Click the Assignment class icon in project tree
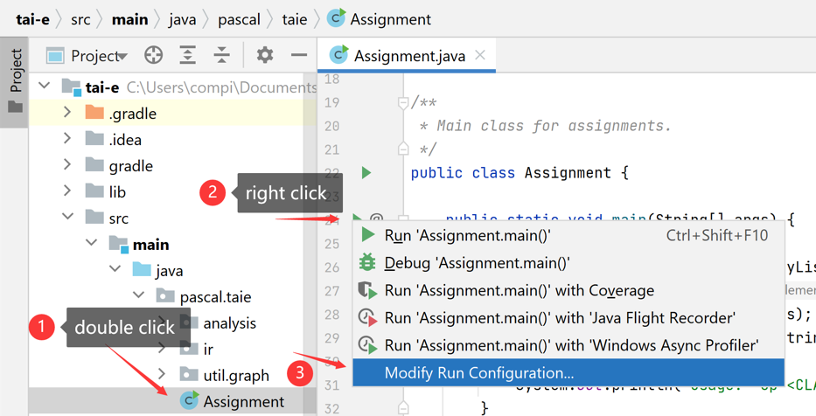 point(189,400)
